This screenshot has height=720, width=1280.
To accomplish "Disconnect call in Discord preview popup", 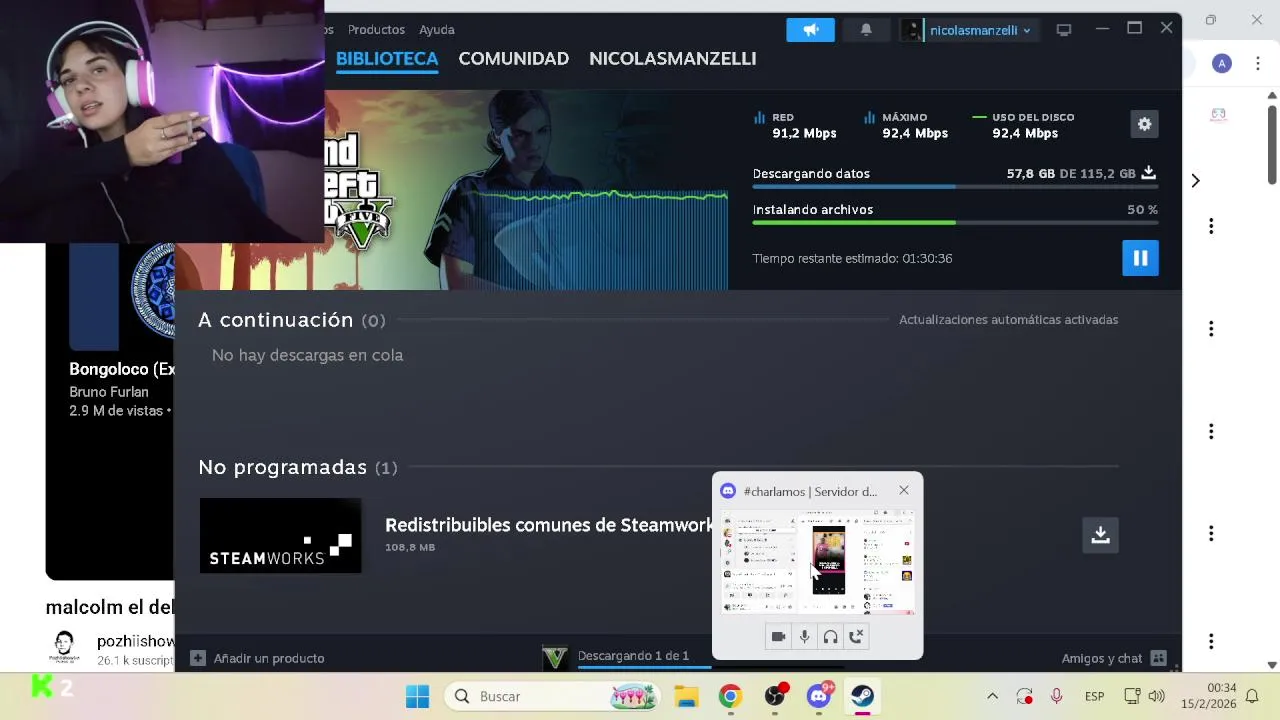I will tap(856, 636).
